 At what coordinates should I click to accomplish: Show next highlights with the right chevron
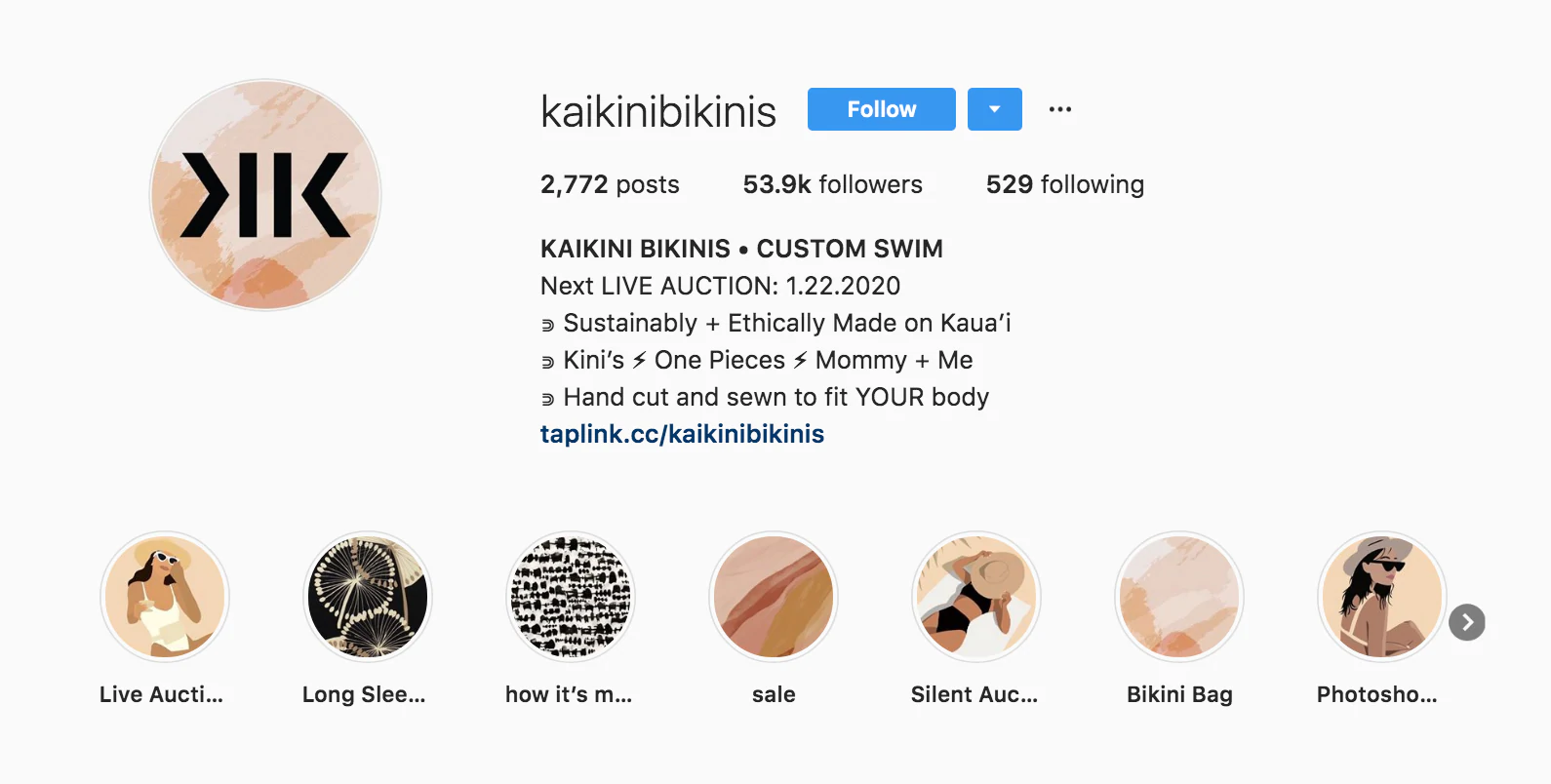pos(1467,622)
